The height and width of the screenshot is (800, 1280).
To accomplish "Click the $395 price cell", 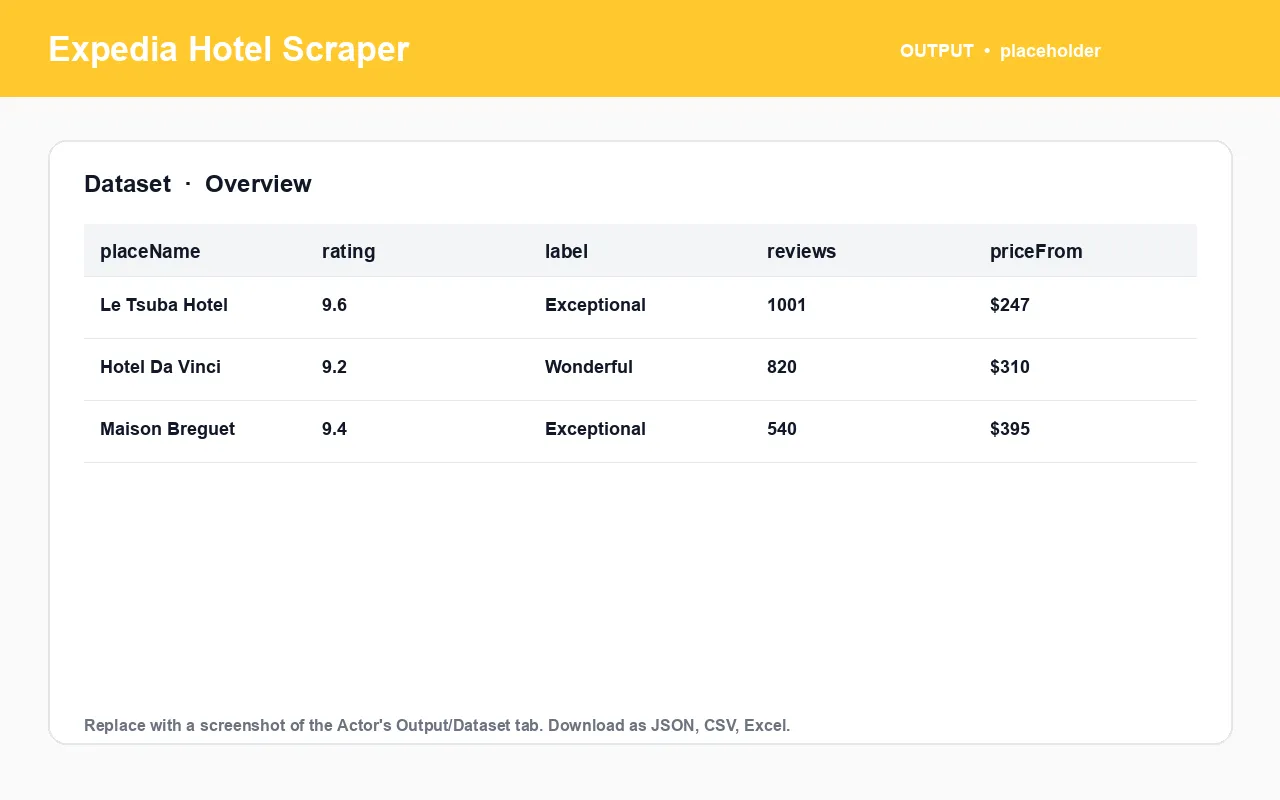I will click(1009, 429).
